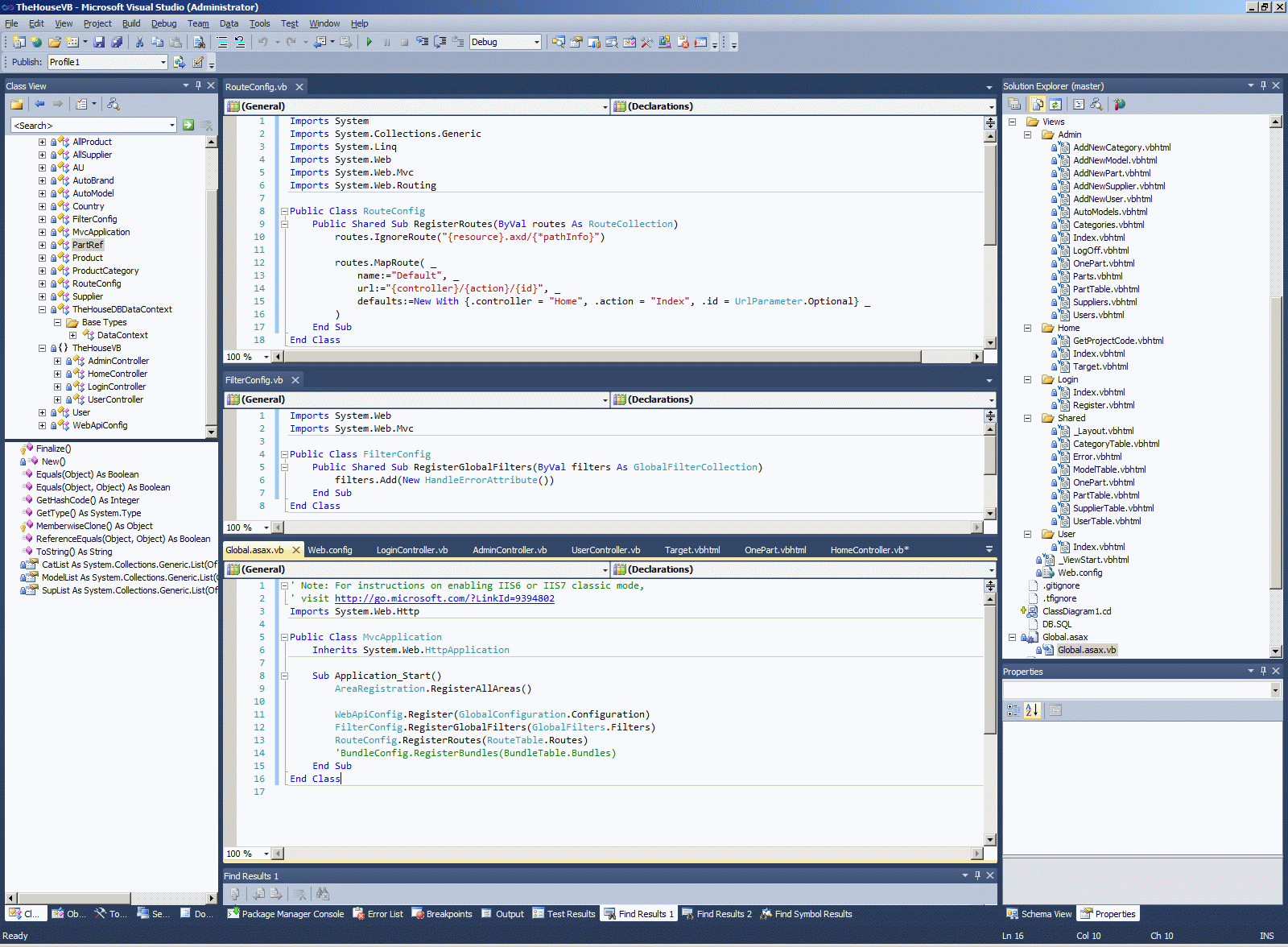This screenshot has height=947, width=1288.
Task: Open the go.microsoft.com link in code
Action: (x=444, y=598)
